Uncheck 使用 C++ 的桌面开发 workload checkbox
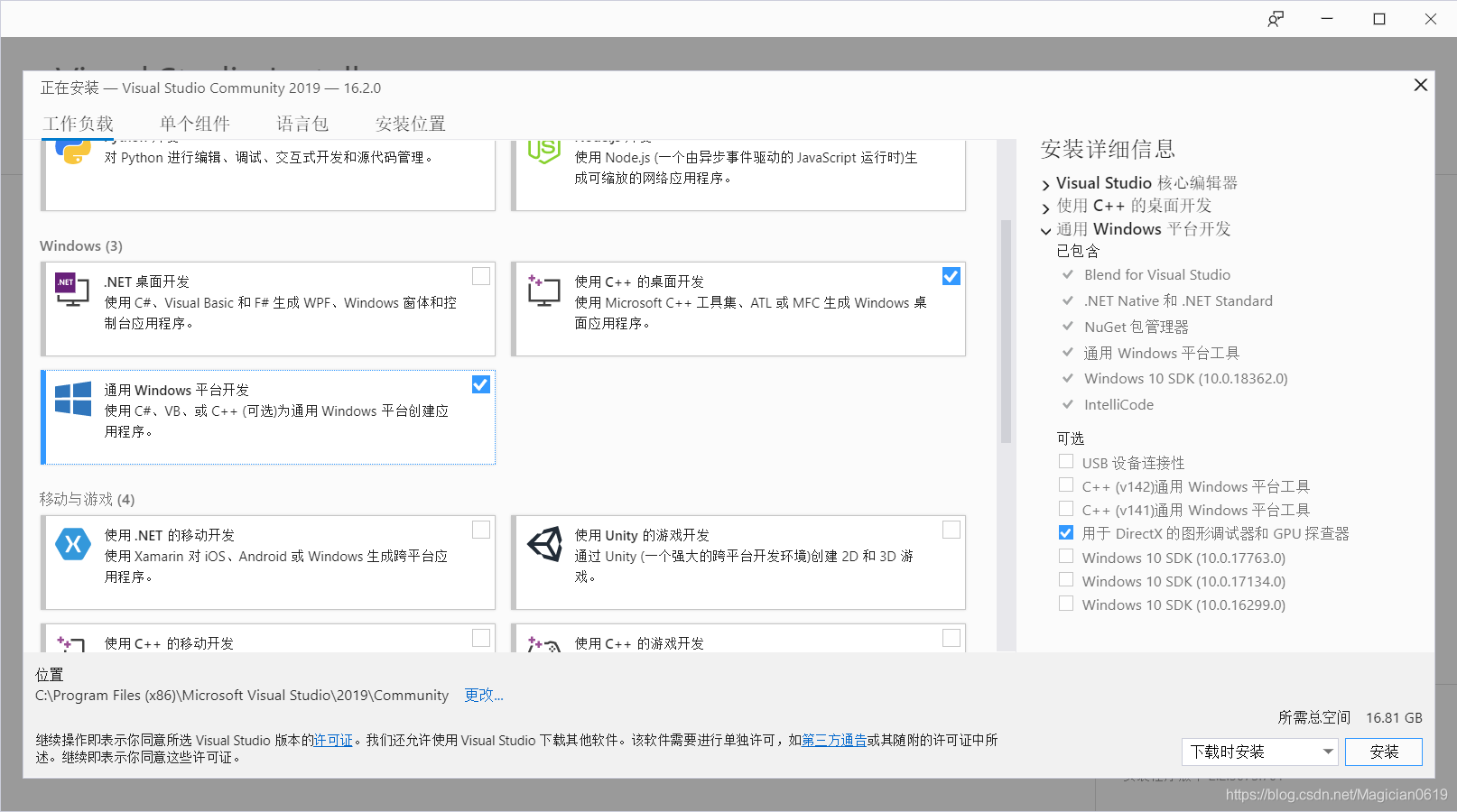Viewport: 1457px width, 812px height. tap(951, 276)
